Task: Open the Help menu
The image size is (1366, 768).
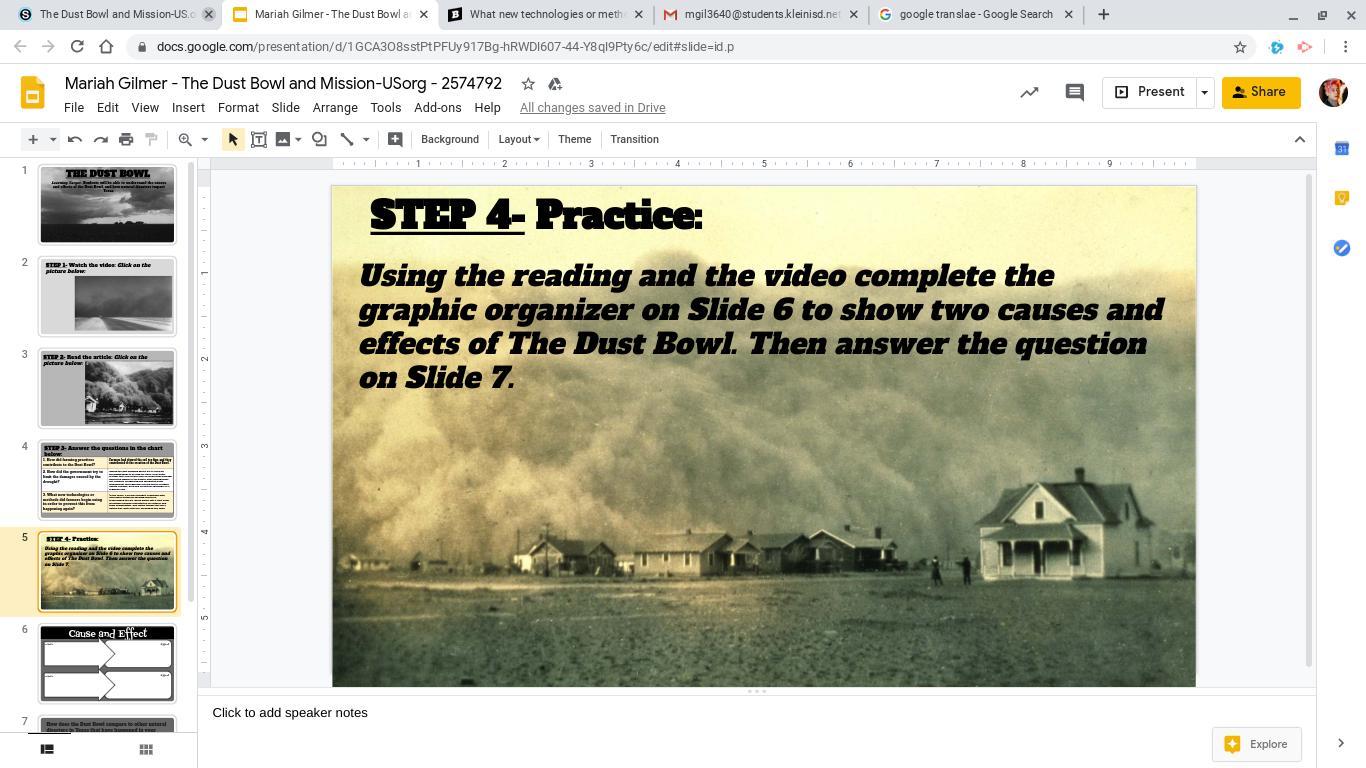Action: pyautogui.click(x=487, y=108)
